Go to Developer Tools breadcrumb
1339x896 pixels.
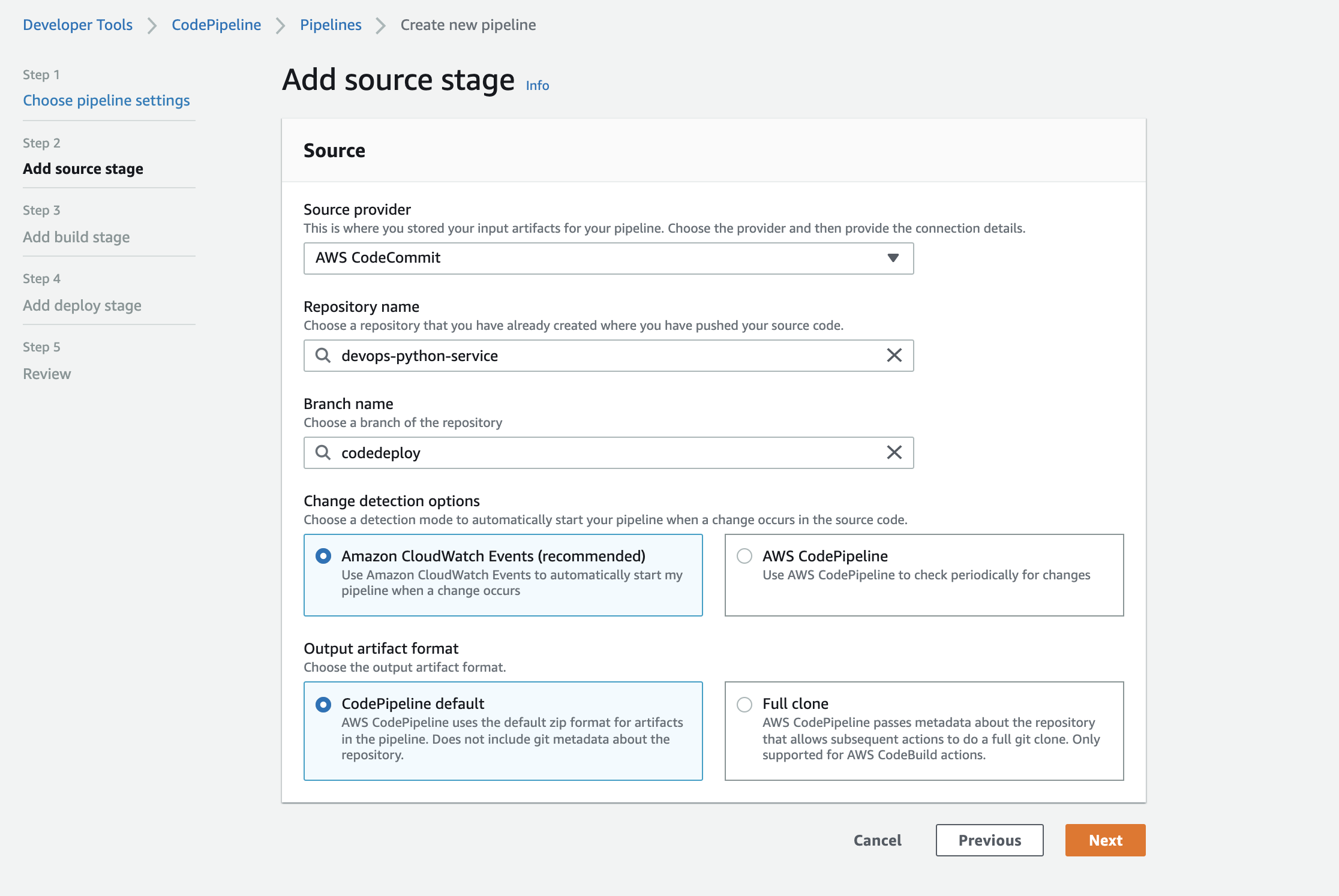click(77, 25)
